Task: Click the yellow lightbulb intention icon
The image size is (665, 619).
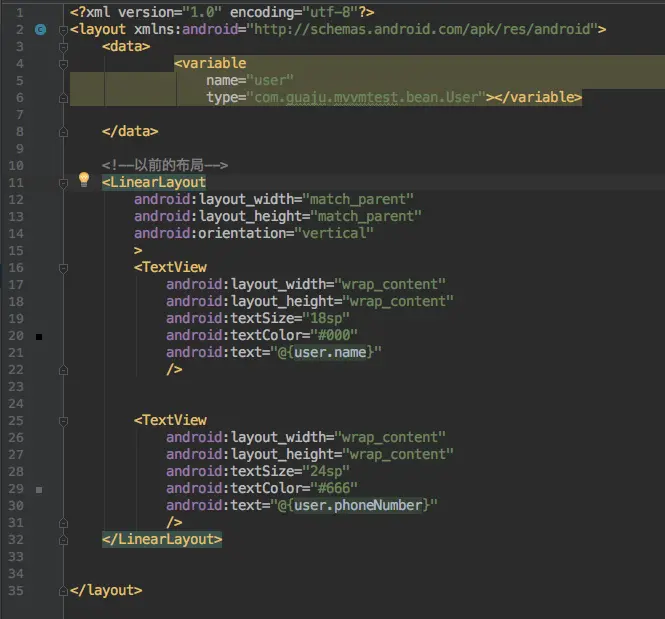Action: click(x=84, y=179)
